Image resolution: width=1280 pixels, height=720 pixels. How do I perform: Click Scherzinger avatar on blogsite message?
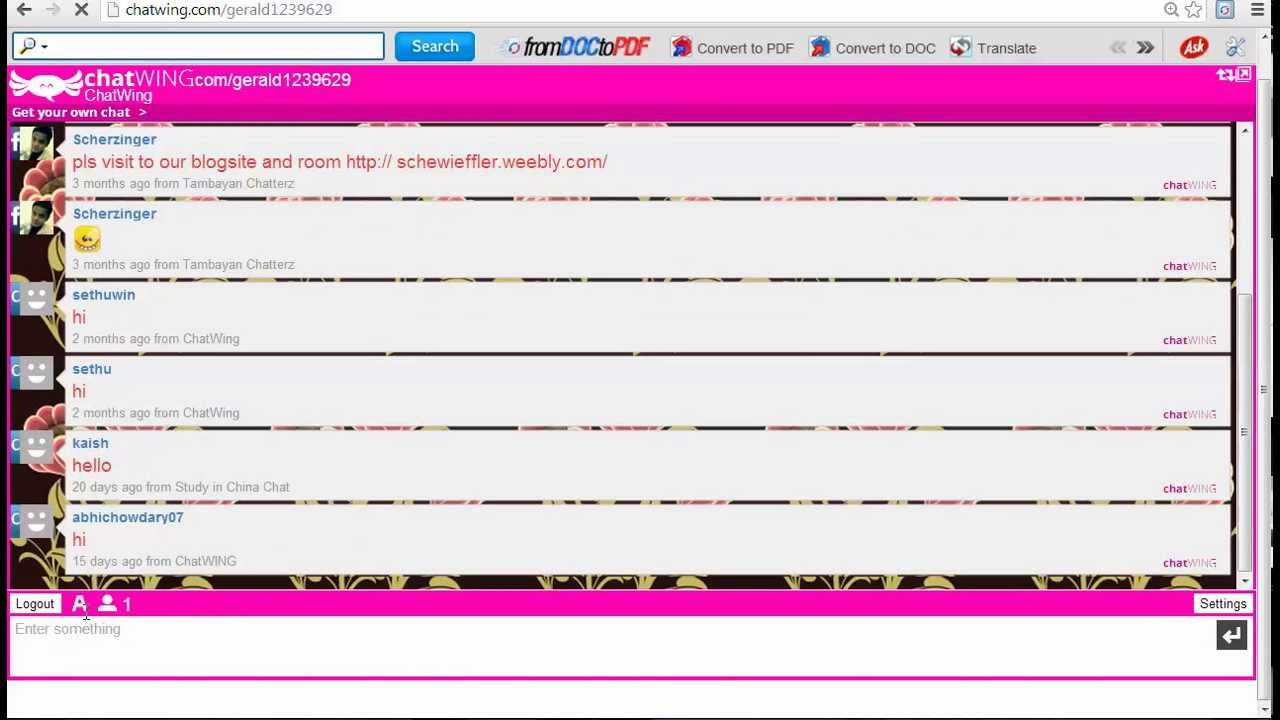tap(37, 145)
